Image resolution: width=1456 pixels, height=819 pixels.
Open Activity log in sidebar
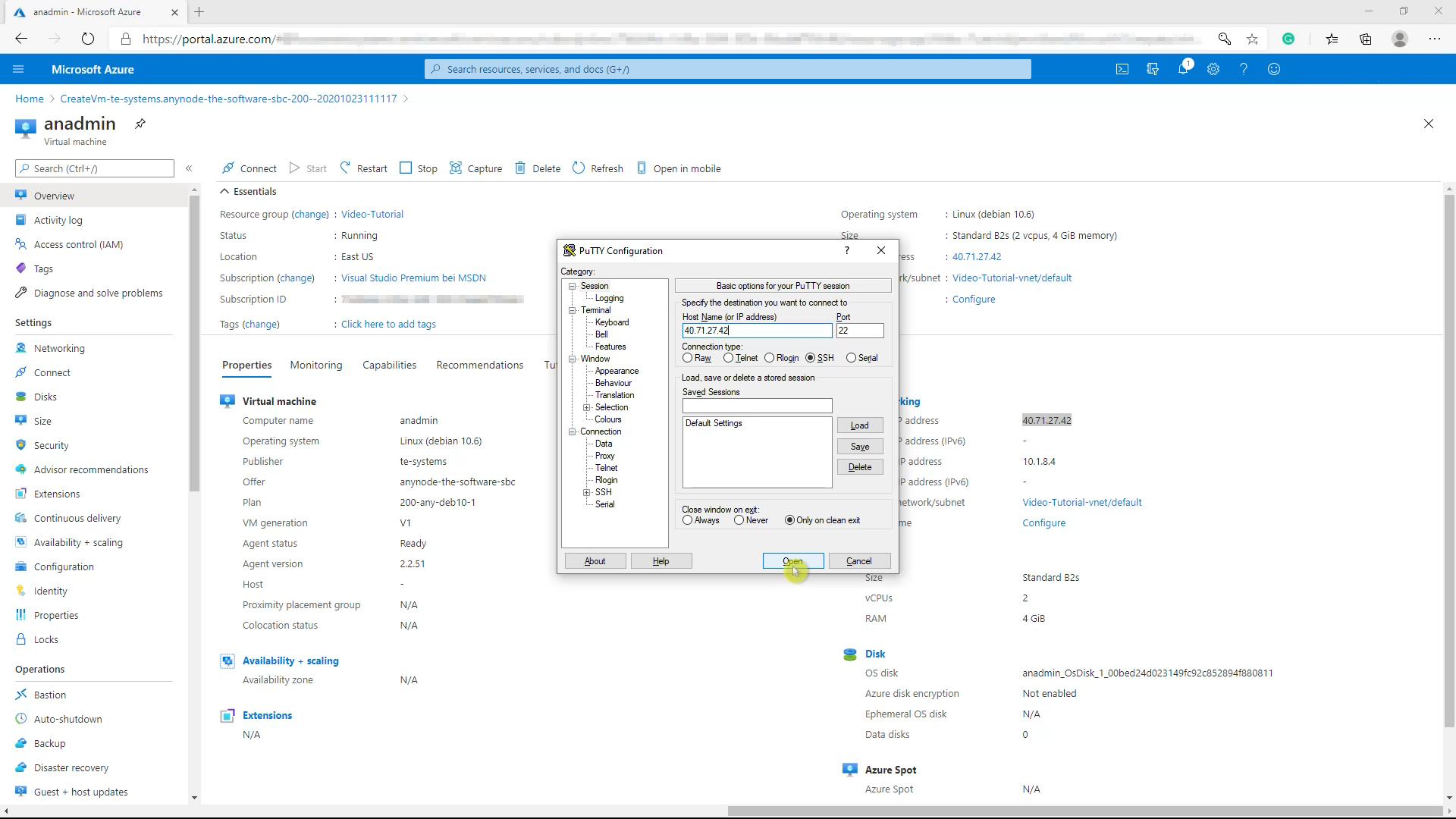coord(58,220)
